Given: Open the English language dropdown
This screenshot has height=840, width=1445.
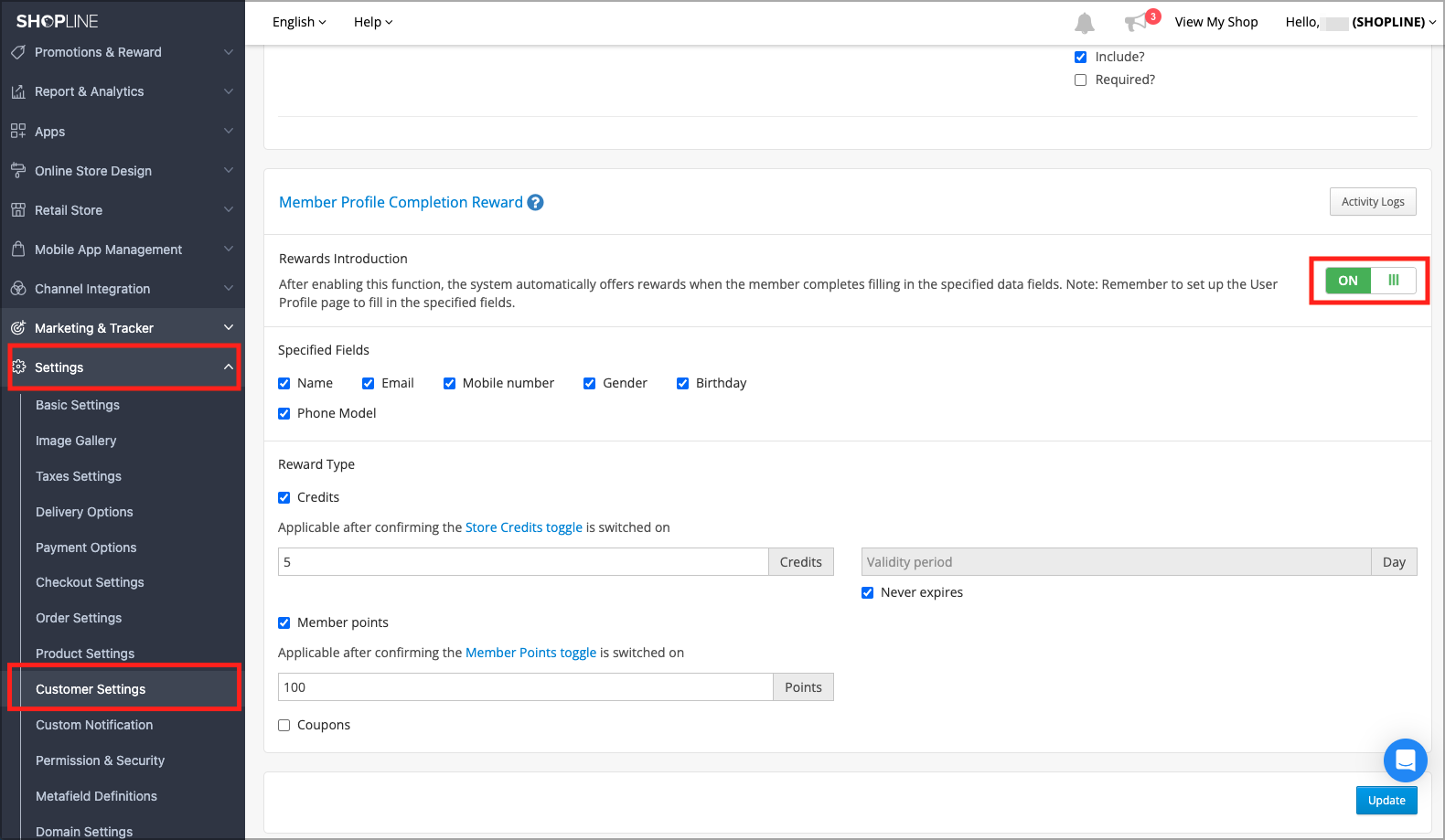Looking at the screenshot, I should coord(299,22).
